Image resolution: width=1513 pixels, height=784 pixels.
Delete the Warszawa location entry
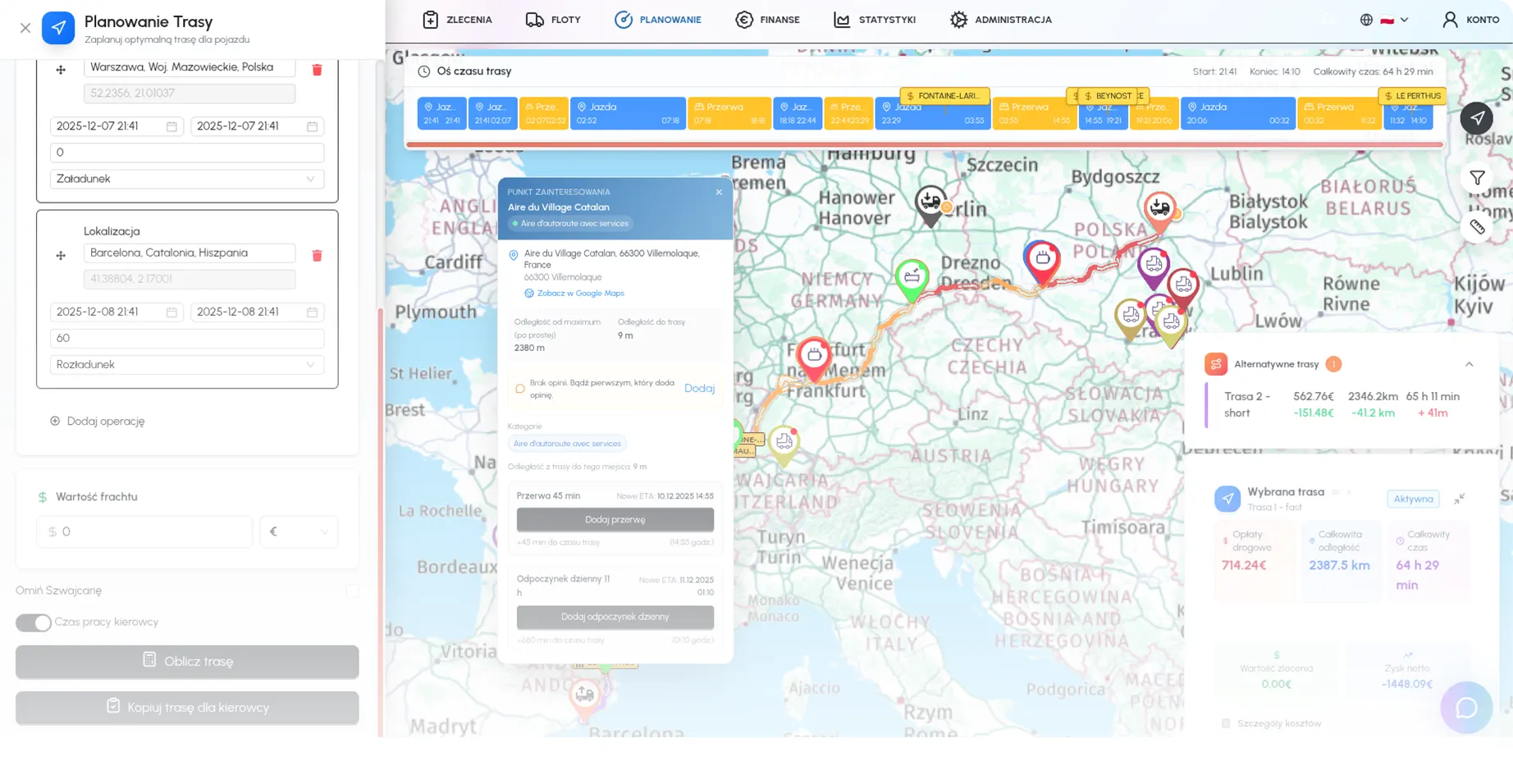click(x=317, y=70)
